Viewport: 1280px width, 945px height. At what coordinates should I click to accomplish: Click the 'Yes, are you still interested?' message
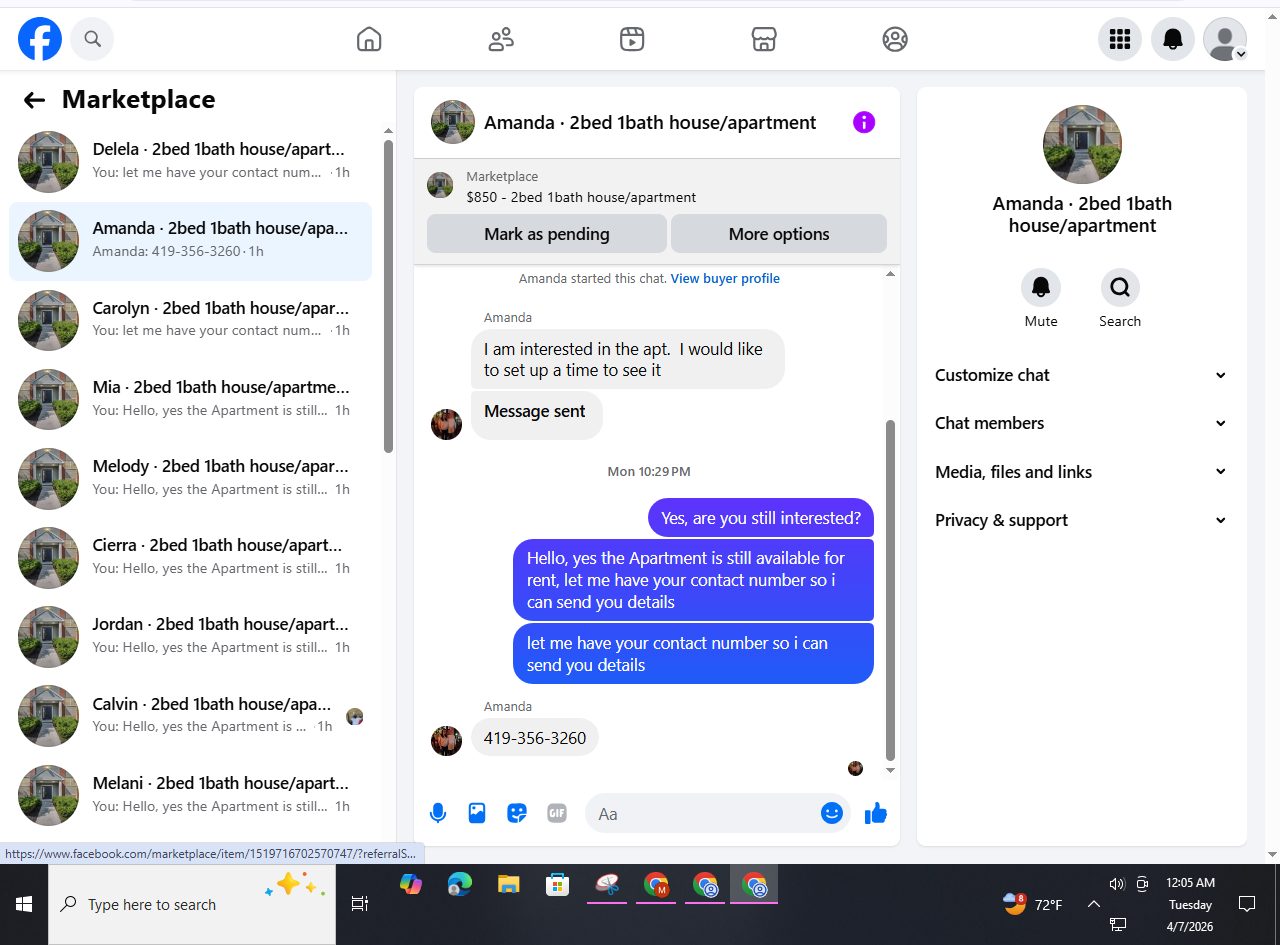pyautogui.click(x=761, y=518)
